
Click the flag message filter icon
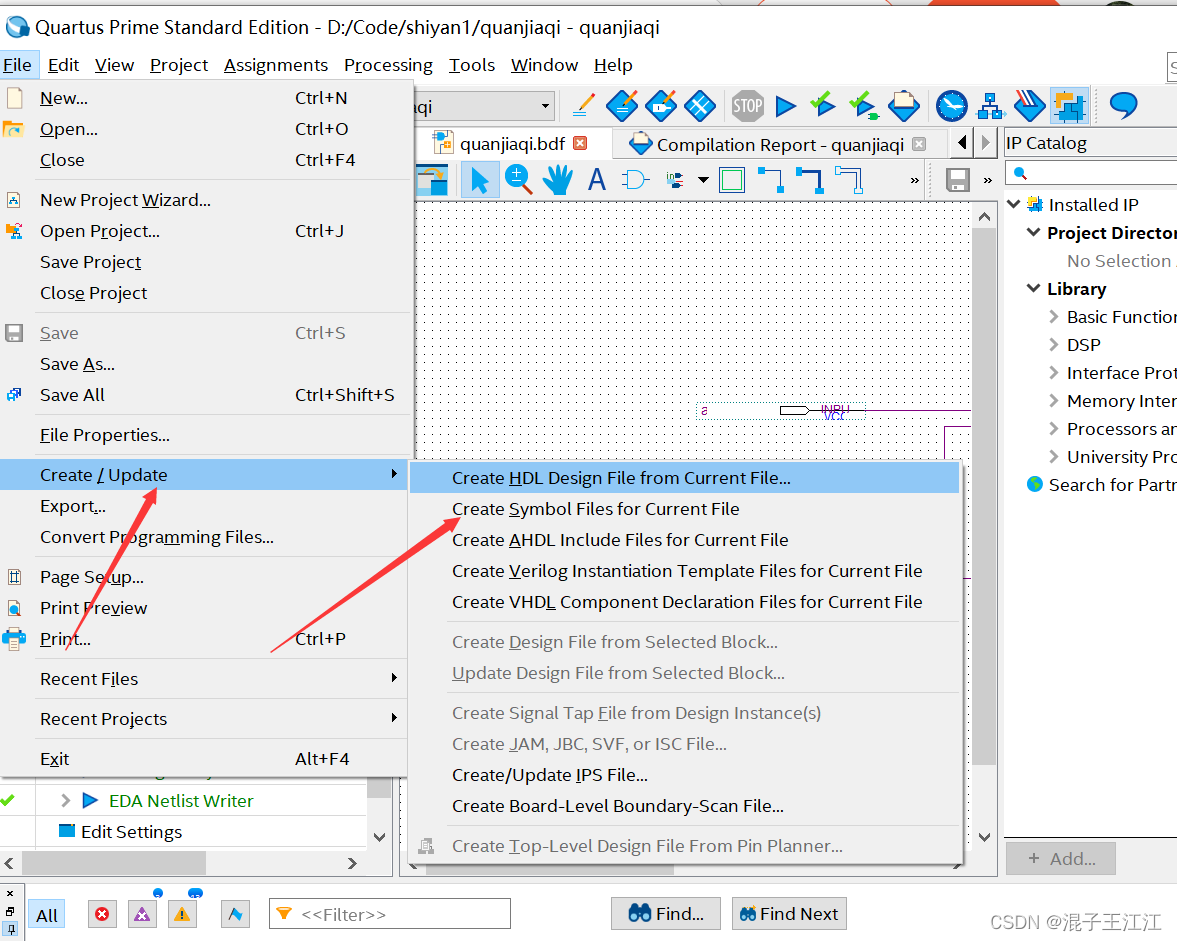click(236, 914)
